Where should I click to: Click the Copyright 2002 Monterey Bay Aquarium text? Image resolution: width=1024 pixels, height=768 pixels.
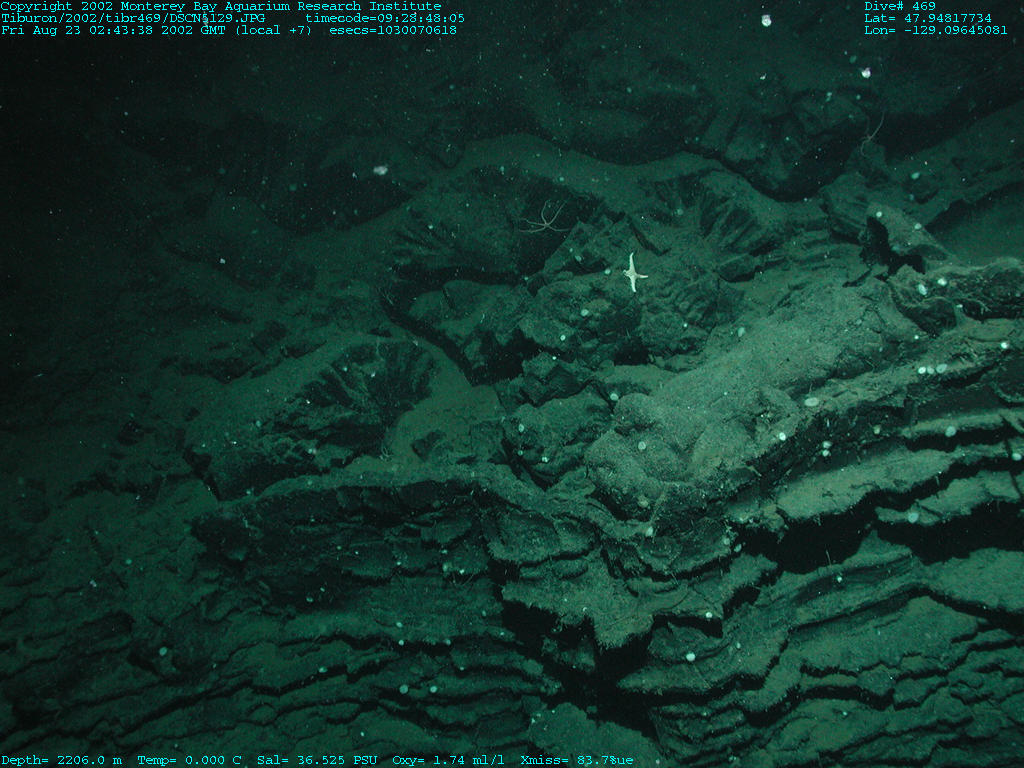pyautogui.click(x=221, y=6)
